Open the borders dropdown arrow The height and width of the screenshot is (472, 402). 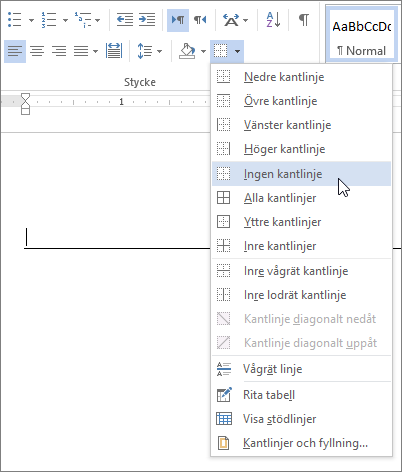click(237, 51)
